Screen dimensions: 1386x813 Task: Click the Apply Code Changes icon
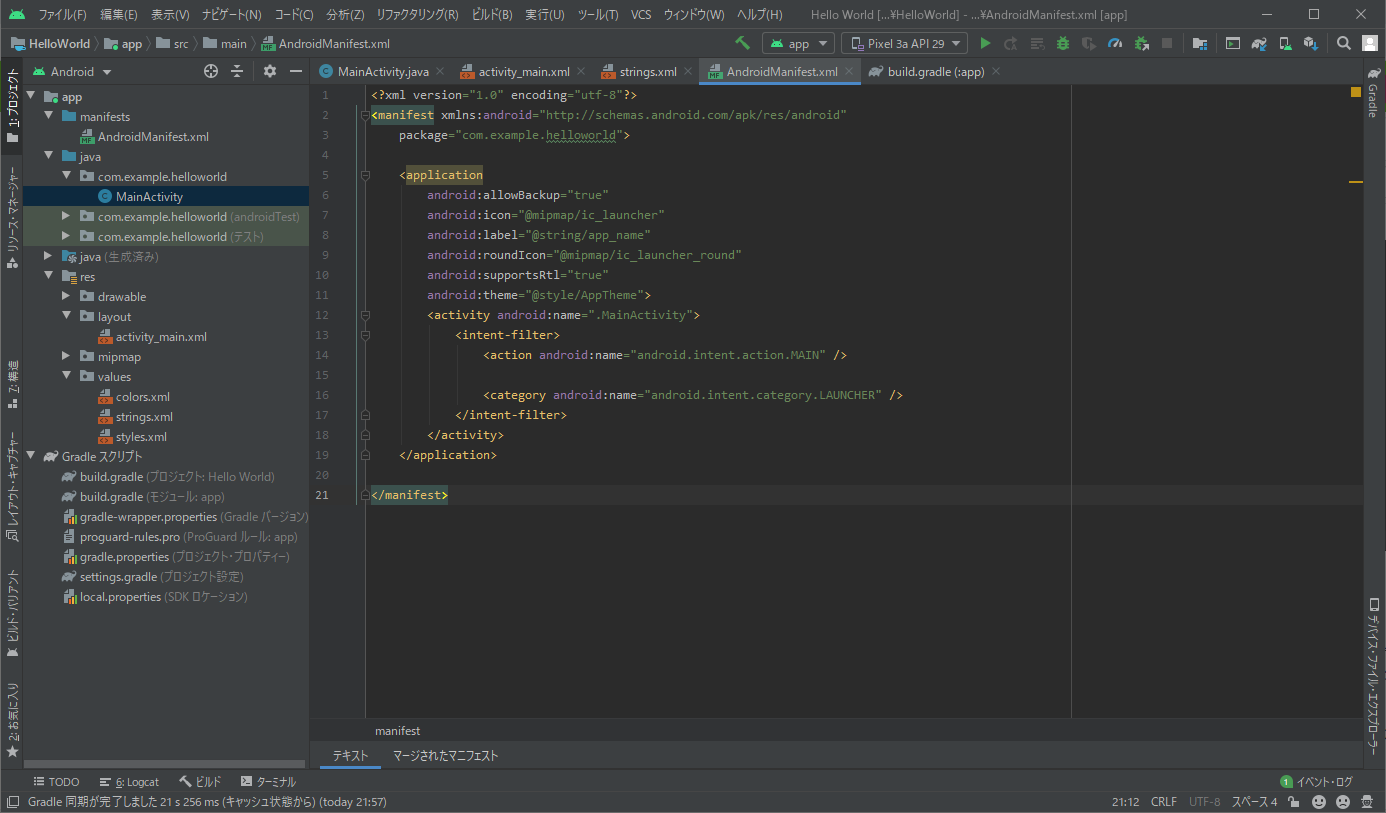[x=1037, y=43]
